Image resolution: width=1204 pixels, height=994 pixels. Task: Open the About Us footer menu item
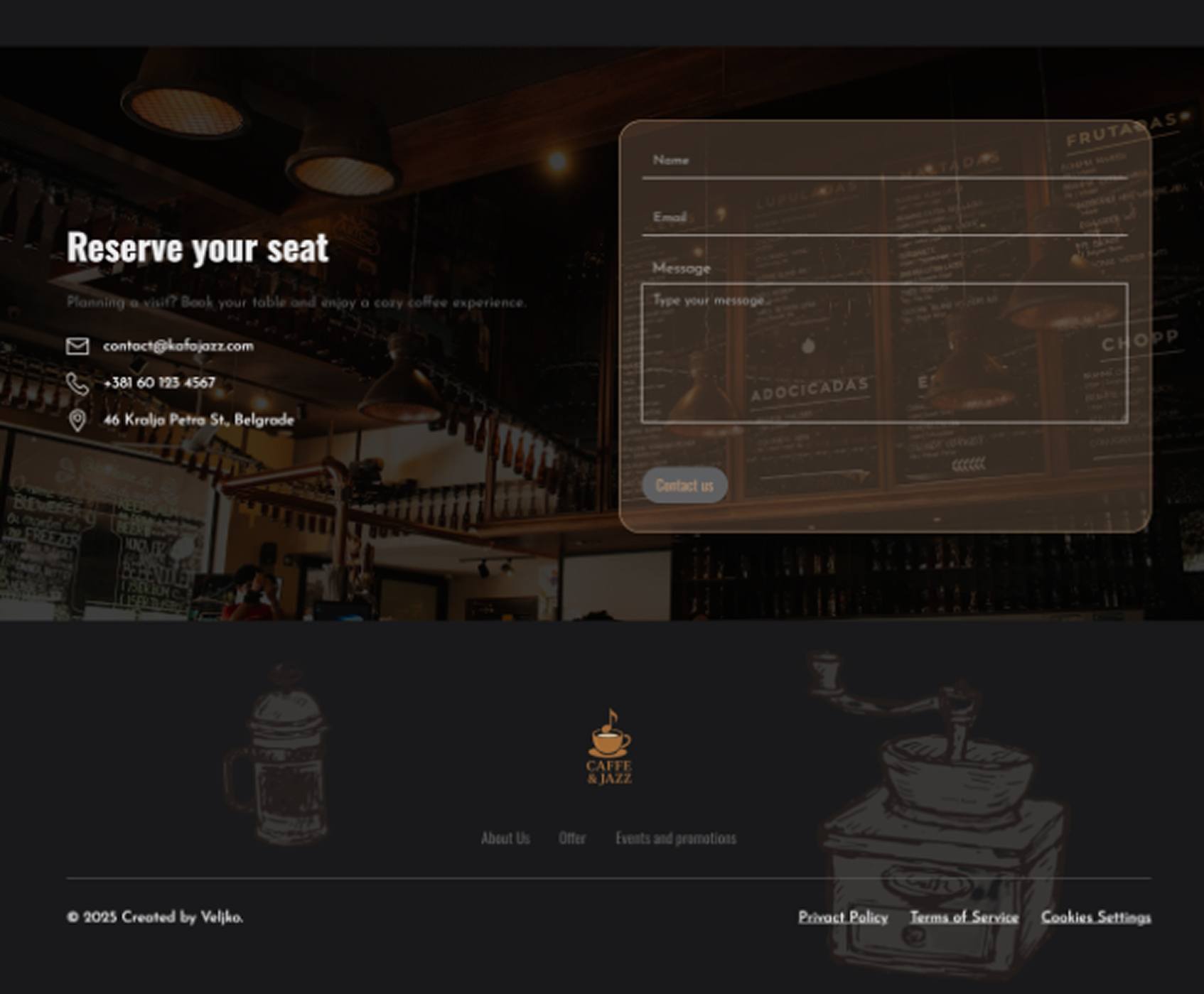[505, 838]
